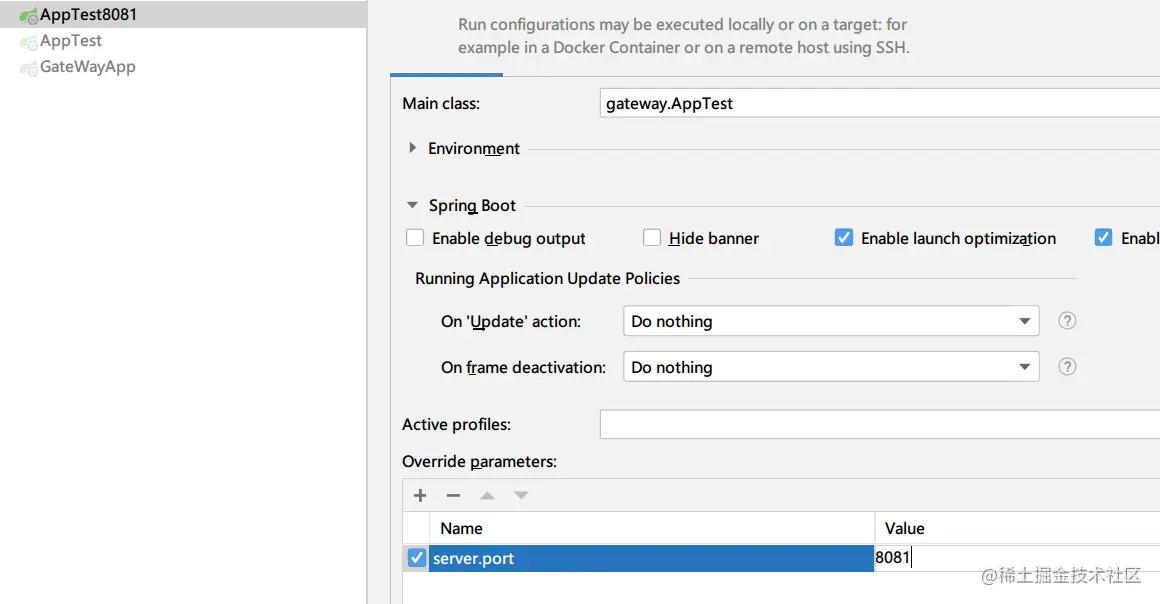The image size is (1160, 604).
Task: Click the Spring Boot icon beside GateWayApp
Action: pos(29,68)
